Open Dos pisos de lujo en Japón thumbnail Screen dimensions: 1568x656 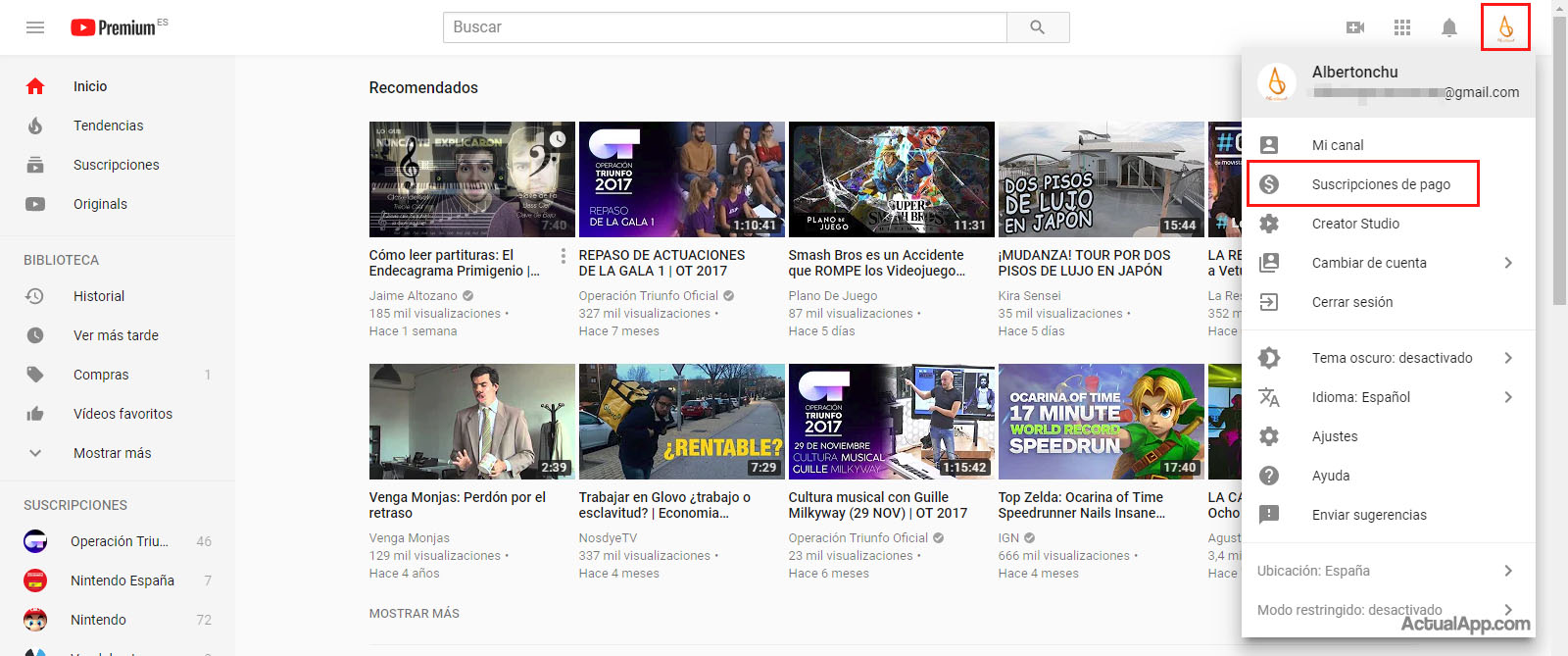(1102, 179)
